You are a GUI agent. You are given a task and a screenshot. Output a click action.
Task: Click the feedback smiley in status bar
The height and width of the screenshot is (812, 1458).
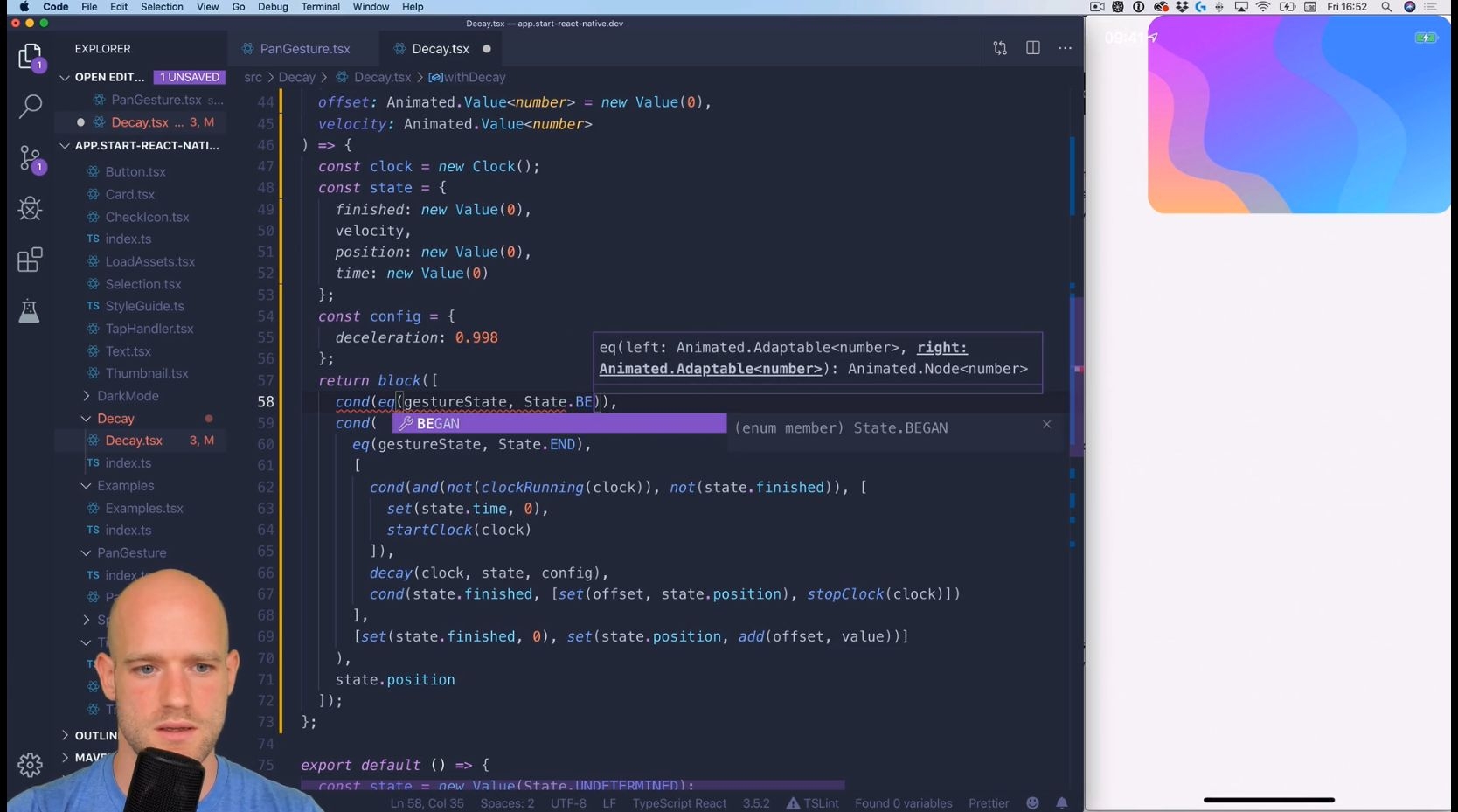[x=1032, y=803]
